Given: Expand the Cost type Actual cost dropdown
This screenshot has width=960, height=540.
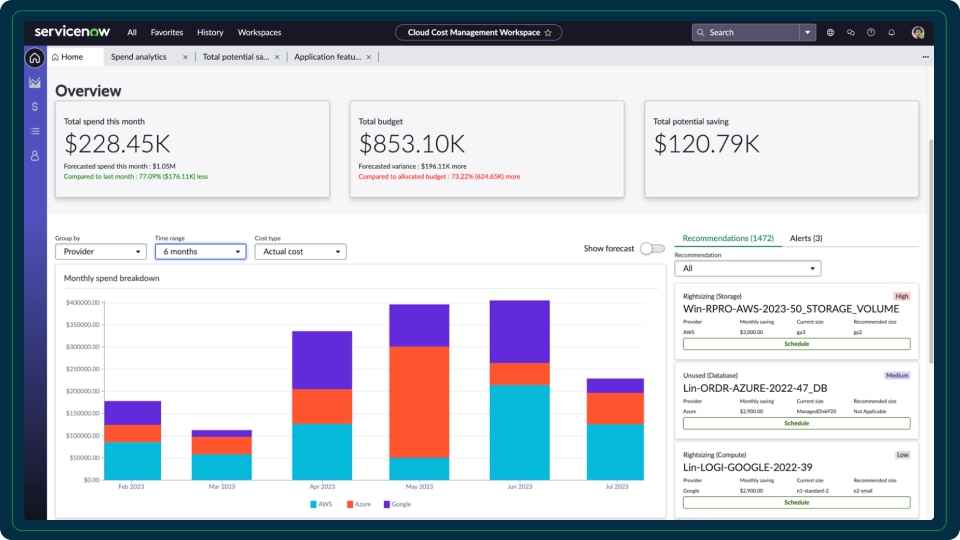Looking at the screenshot, I should (x=300, y=252).
